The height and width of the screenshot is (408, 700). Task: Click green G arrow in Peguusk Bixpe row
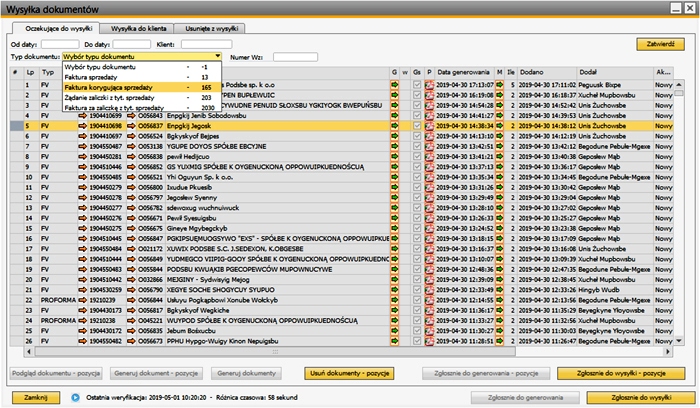pos(394,85)
